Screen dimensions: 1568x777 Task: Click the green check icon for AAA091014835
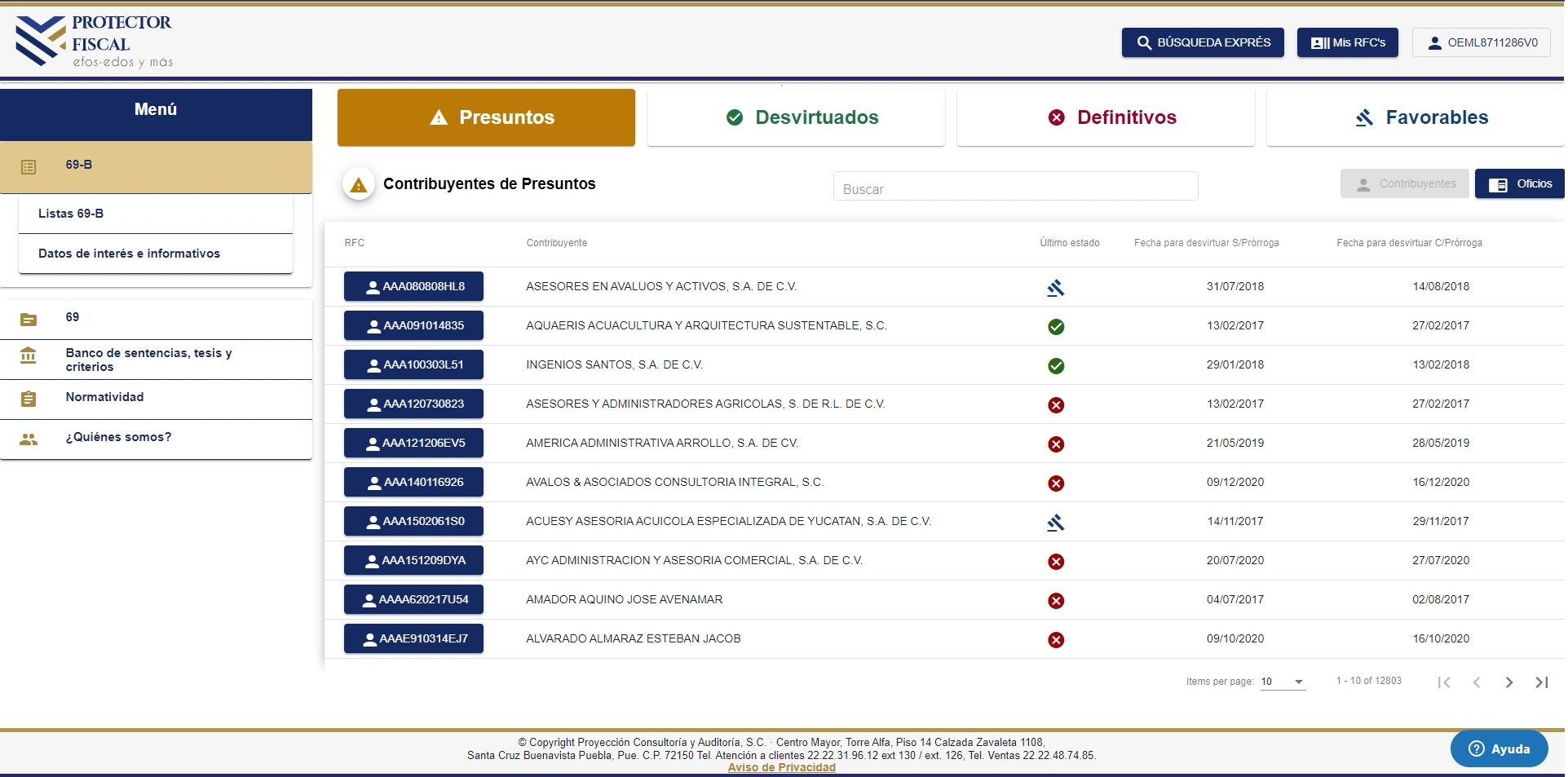point(1055,326)
